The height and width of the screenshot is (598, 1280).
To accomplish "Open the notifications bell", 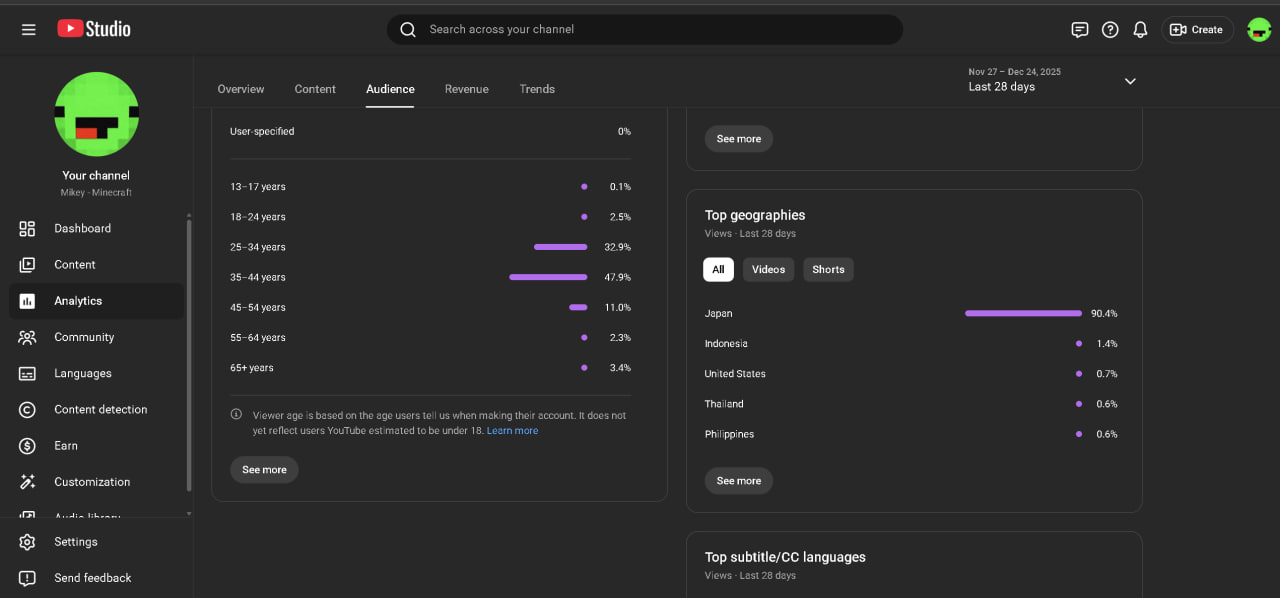I will pos(1140,29).
